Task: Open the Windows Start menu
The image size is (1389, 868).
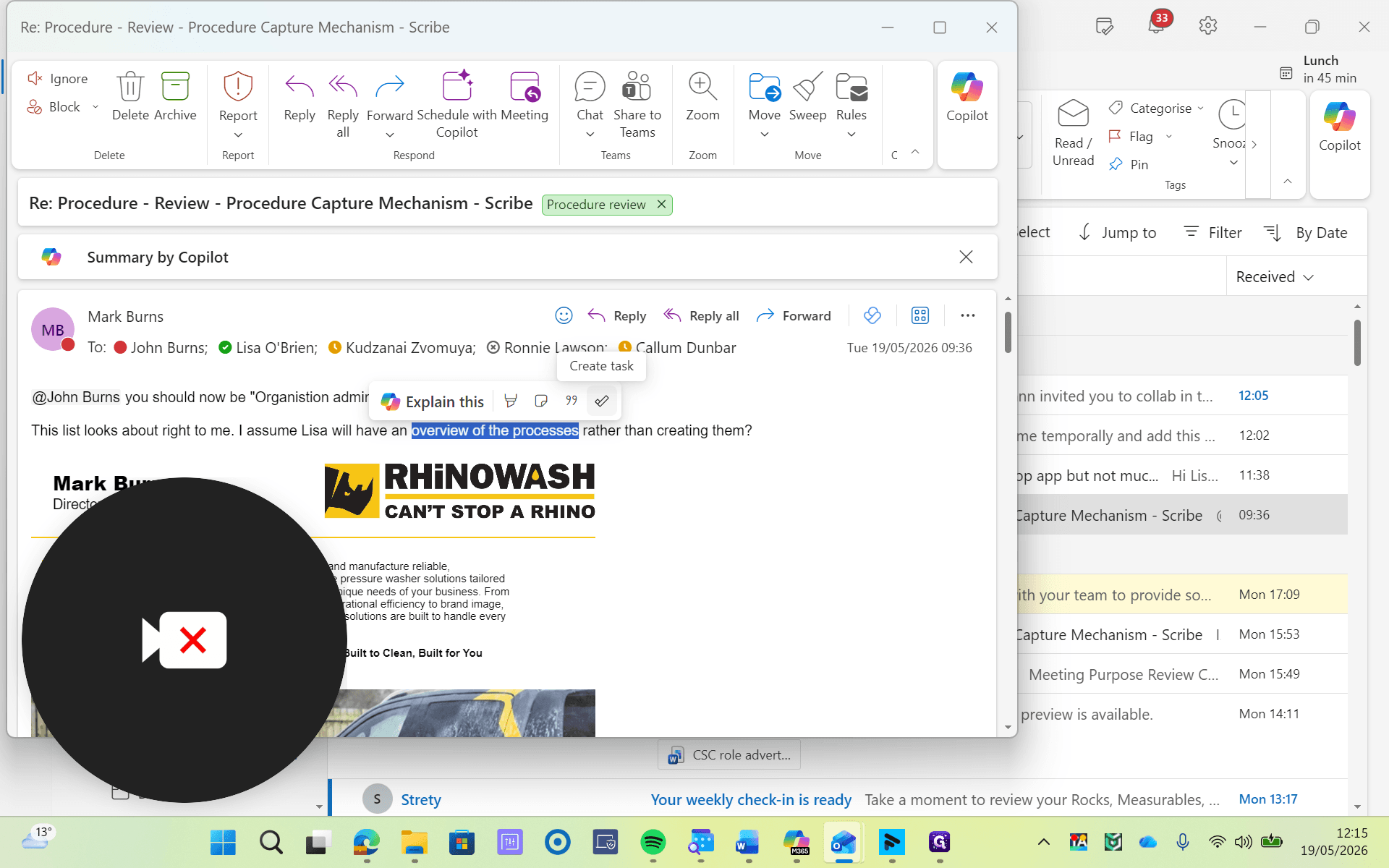Action: pyautogui.click(x=223, y=842)
